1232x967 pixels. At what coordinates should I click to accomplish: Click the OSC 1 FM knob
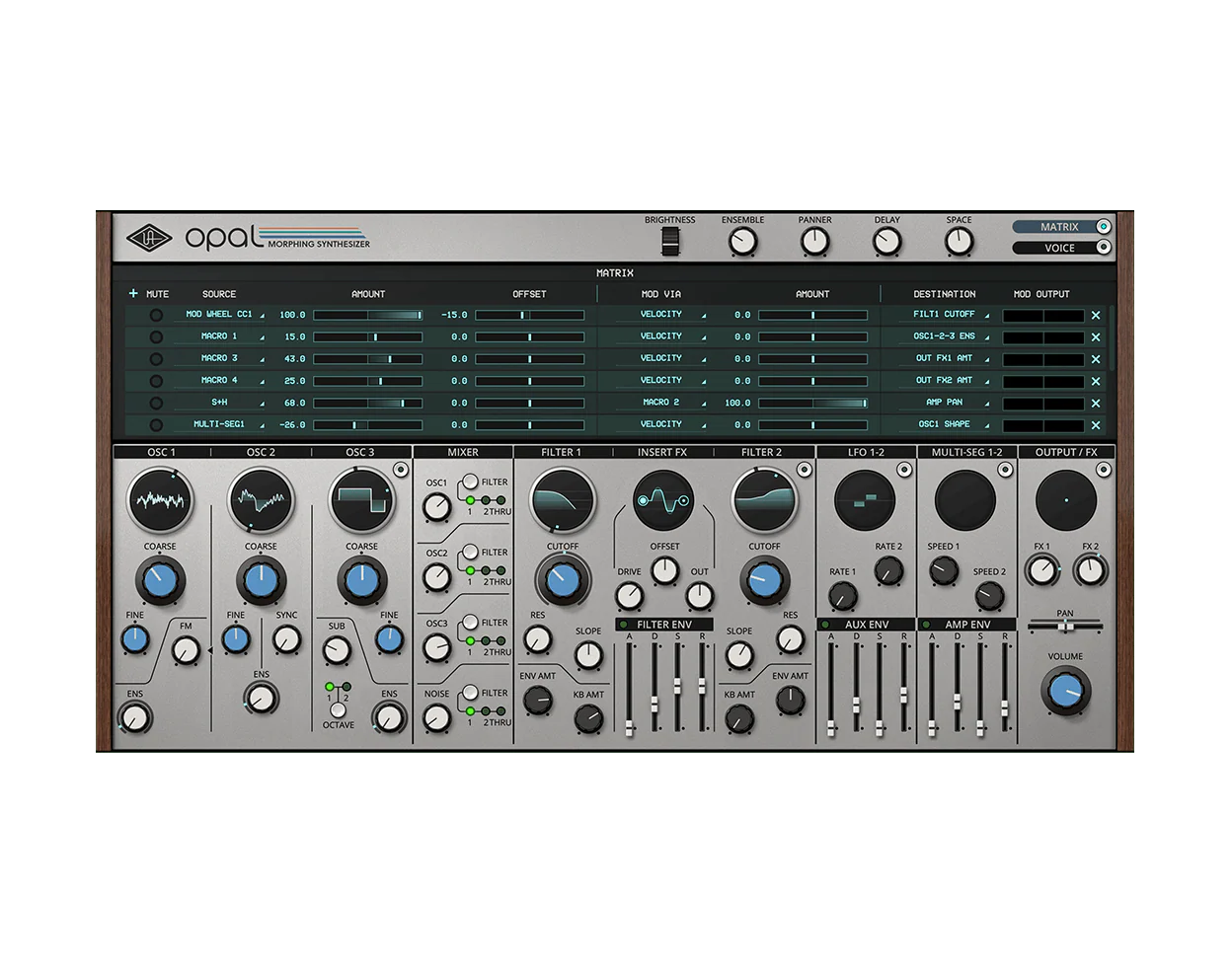186,649
